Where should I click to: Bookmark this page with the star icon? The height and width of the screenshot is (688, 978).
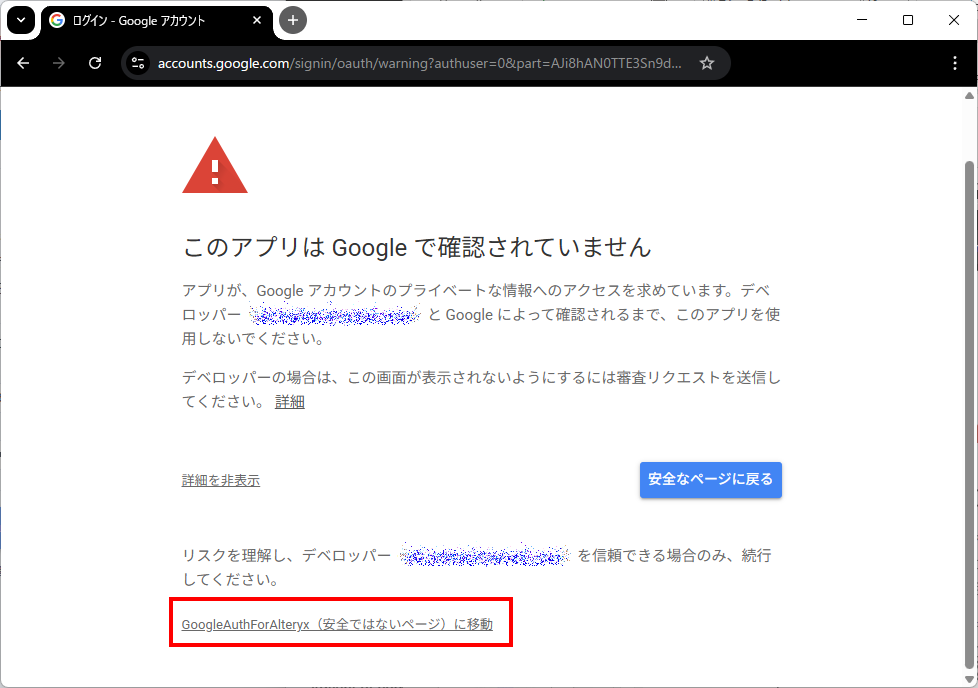[x=707, y=63]
